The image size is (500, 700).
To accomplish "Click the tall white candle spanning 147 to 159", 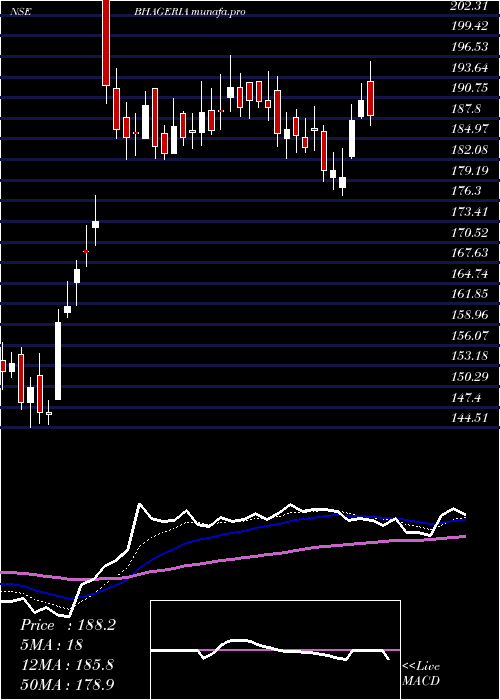I will [58, 360].
